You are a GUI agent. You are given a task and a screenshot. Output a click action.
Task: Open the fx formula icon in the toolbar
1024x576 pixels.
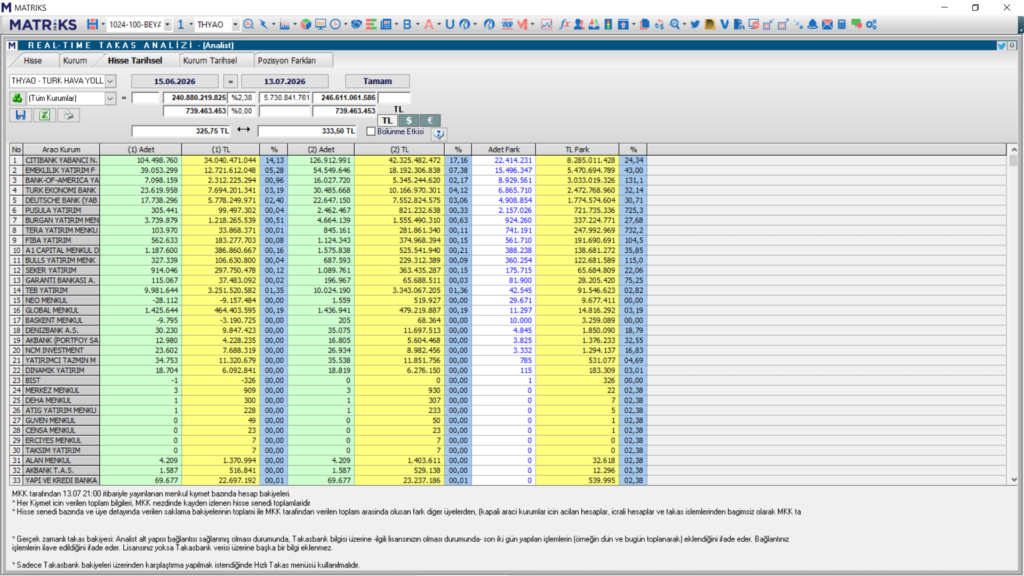coord(564,24)
